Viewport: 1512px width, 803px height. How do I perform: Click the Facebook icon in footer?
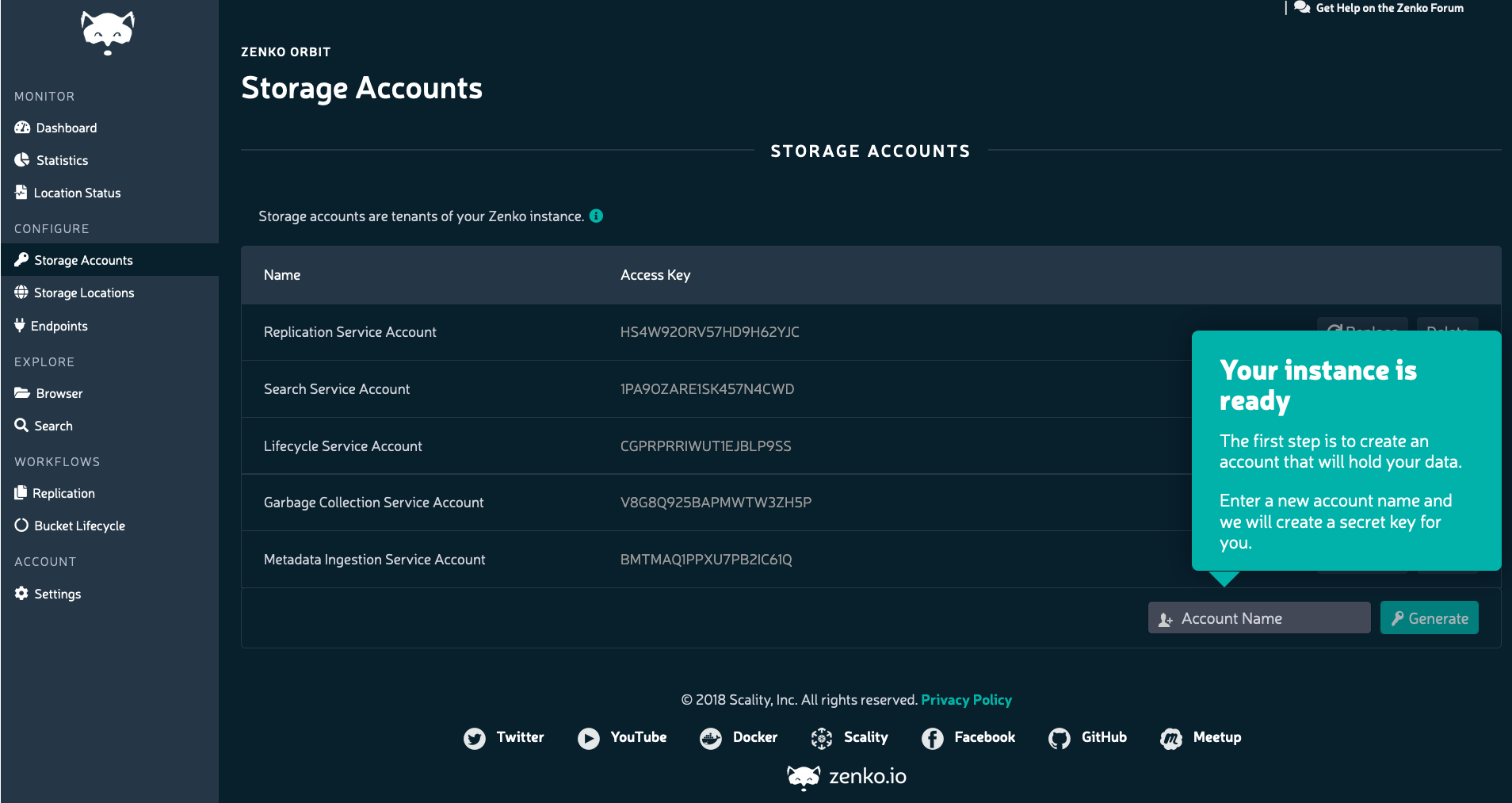tap(933, 738)
